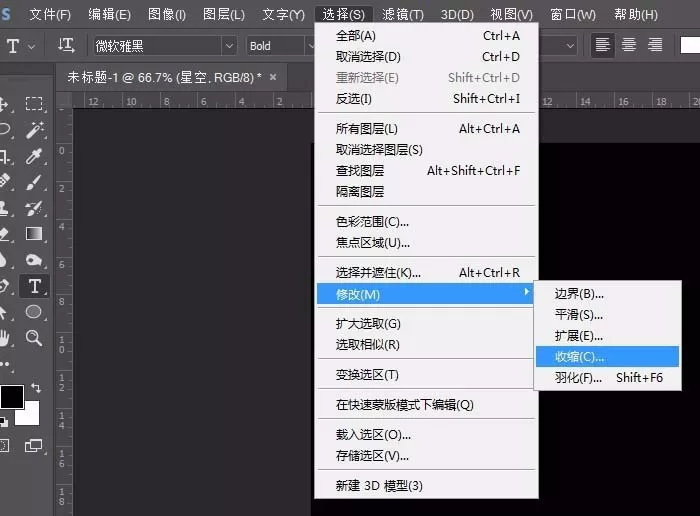The height and width of the screenshot is (516, 700).
Task: Open 载入选区(O)... dialog
Action: pyautogui.click(x=426, y=435)
